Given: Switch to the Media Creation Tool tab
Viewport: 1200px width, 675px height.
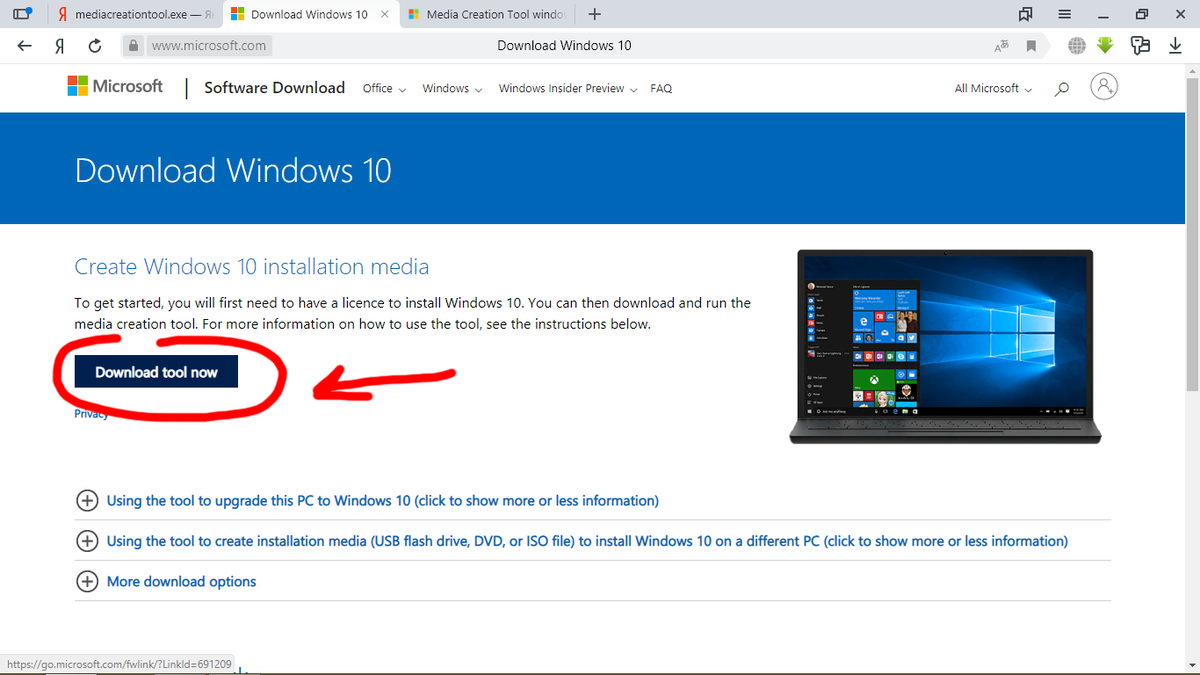Looking at the screenshot, I should [487, 15].
